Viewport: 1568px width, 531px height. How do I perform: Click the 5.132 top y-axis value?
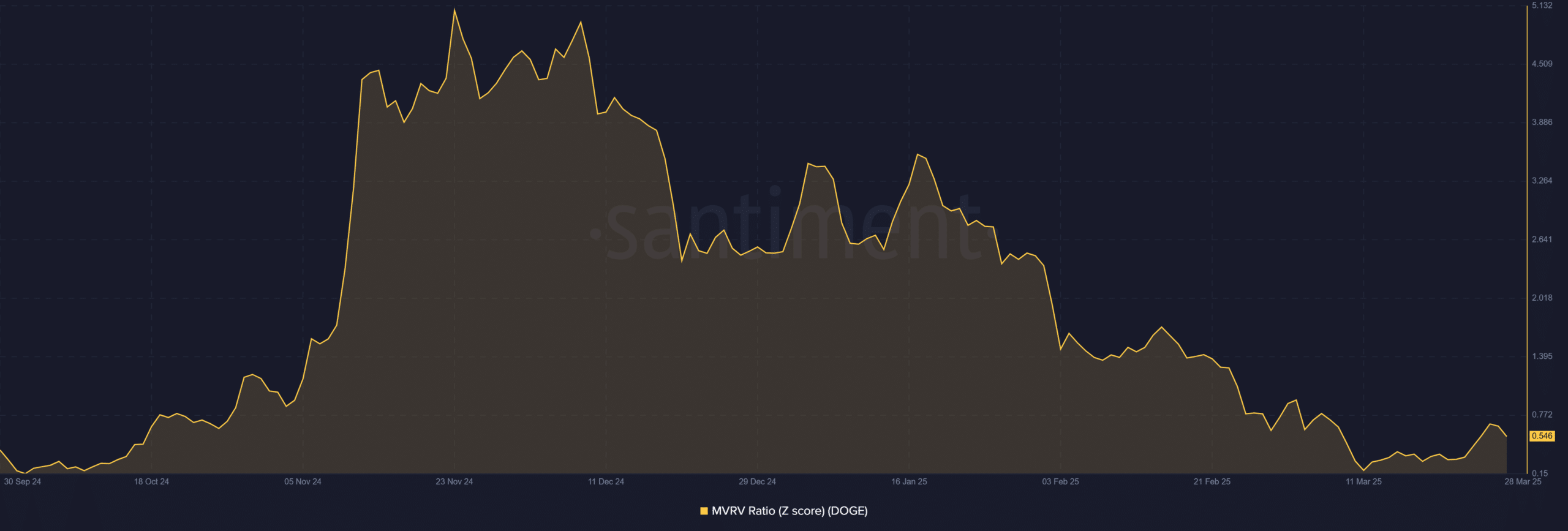click(x=1542, y=6)
